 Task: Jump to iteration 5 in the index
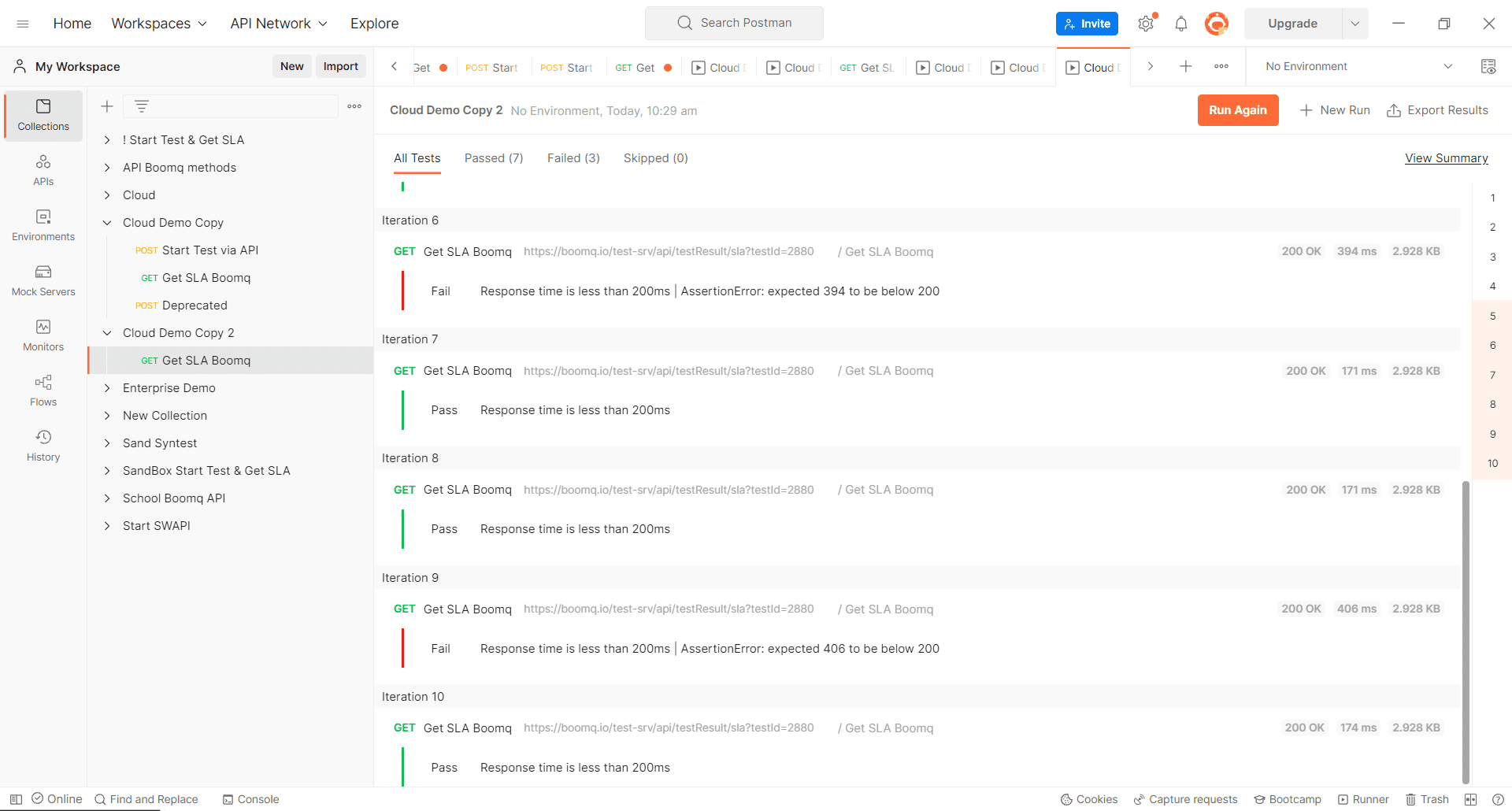[1492, 316]
